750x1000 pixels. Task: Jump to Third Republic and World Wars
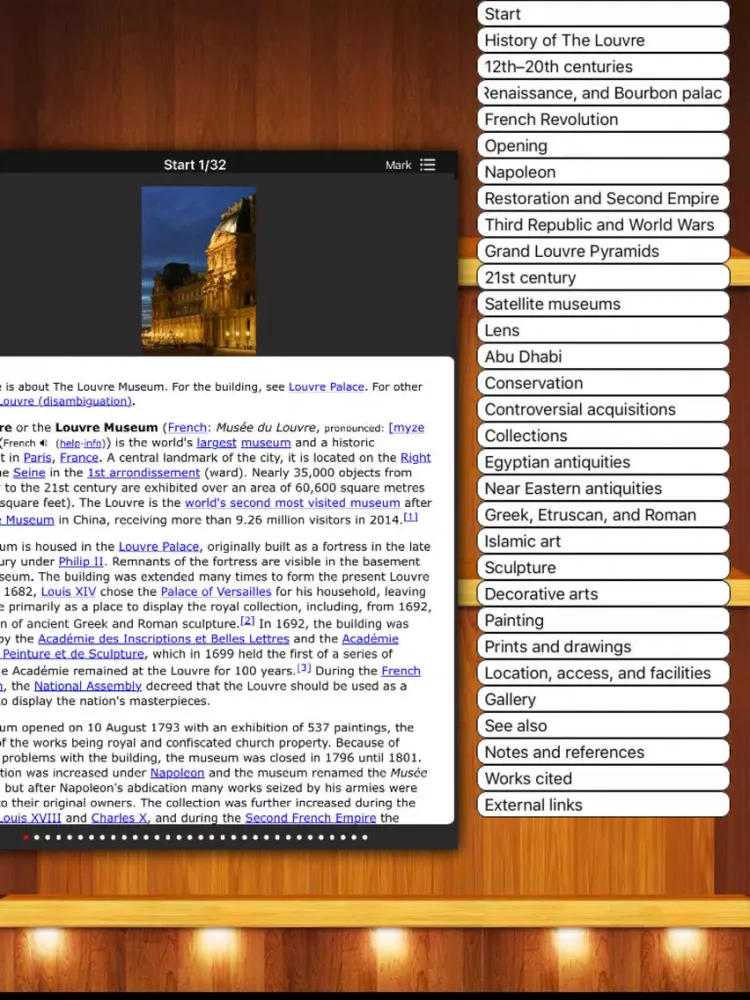[x=603, y=224]
